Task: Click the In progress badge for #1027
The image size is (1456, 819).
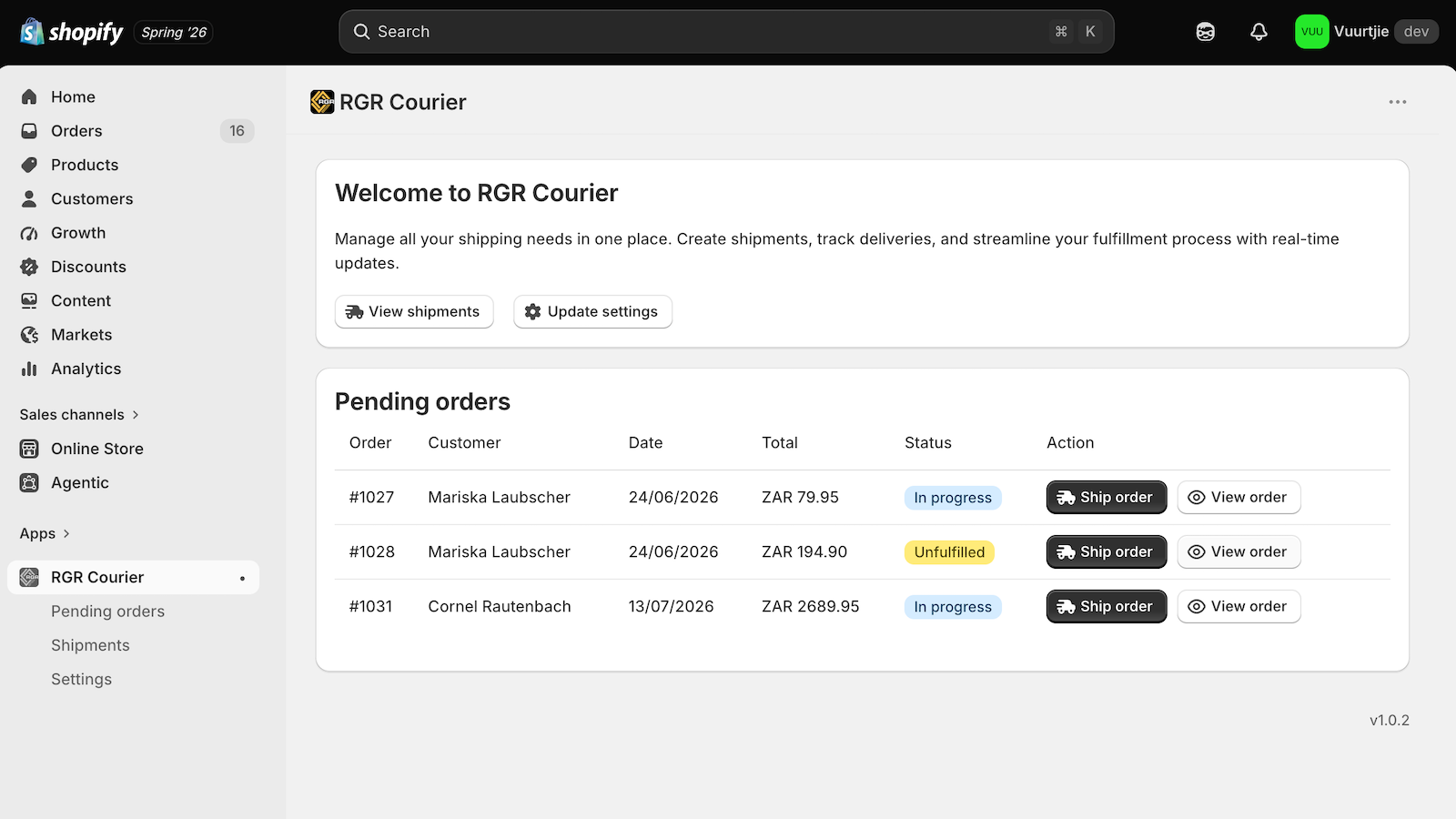Action: point(953,498)
